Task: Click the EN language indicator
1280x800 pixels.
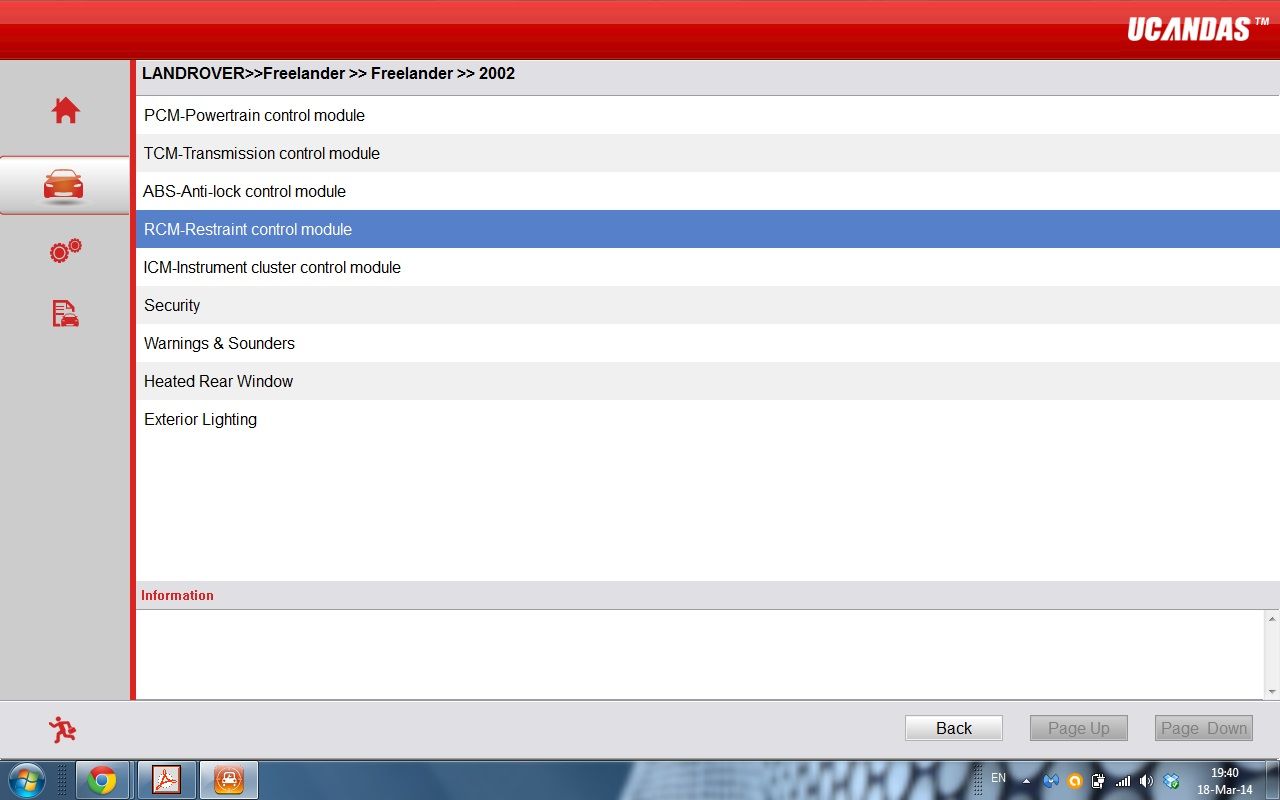Action: (x=998, y=777)
